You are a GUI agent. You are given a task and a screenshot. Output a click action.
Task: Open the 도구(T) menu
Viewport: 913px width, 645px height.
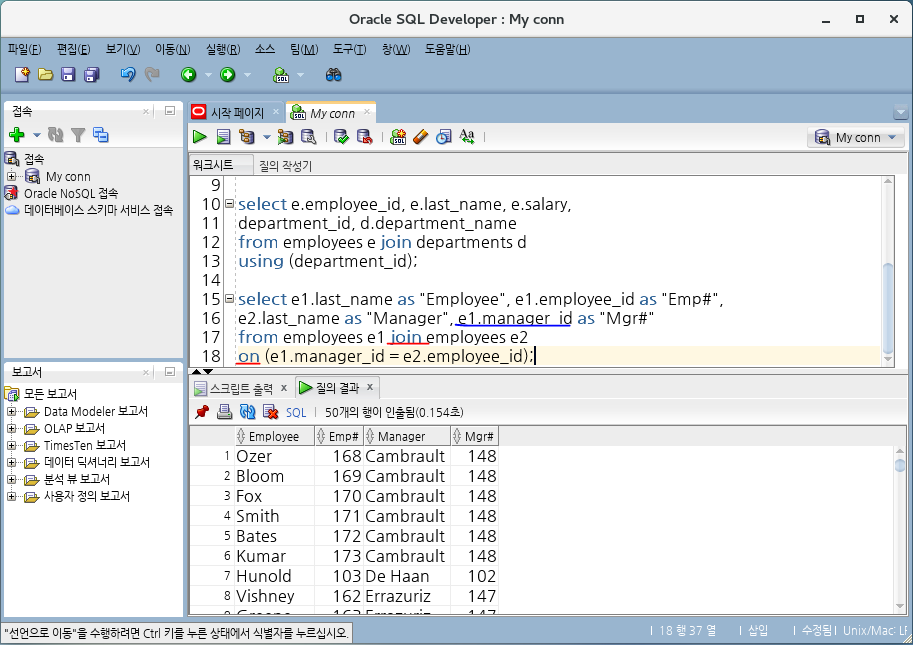(349, 49)
